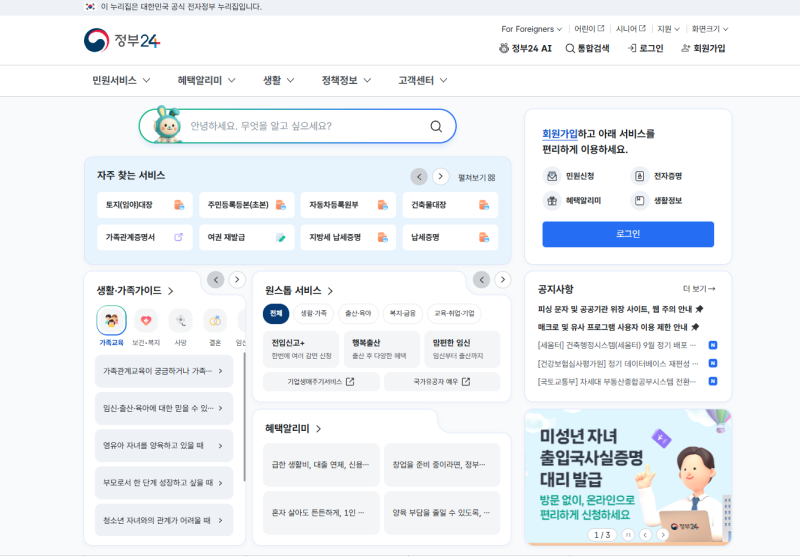Click the 정부24 logo
This screenshot has width=800, height=557.
(122, 40)
